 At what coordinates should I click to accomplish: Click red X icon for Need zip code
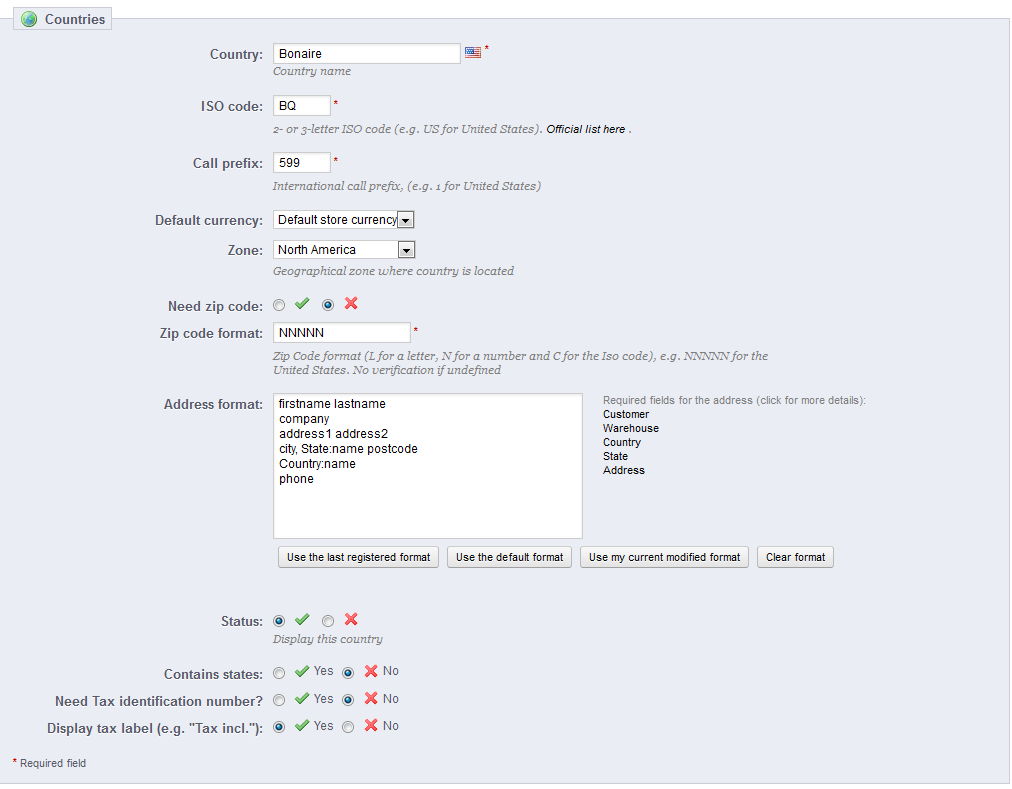(351, 304)
